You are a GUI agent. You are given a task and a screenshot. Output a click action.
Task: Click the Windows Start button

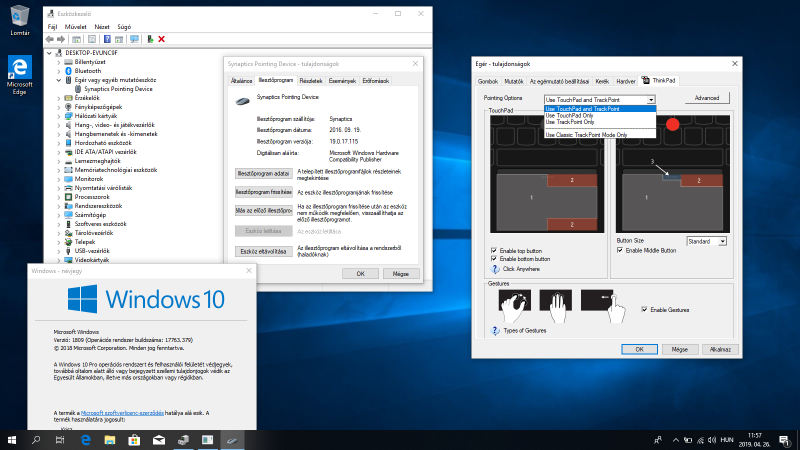click(x=12, y=440)
